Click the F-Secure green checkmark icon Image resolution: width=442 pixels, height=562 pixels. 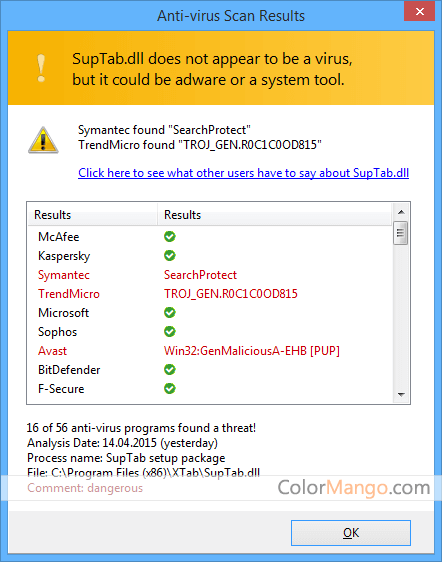(x=170, y=389)
